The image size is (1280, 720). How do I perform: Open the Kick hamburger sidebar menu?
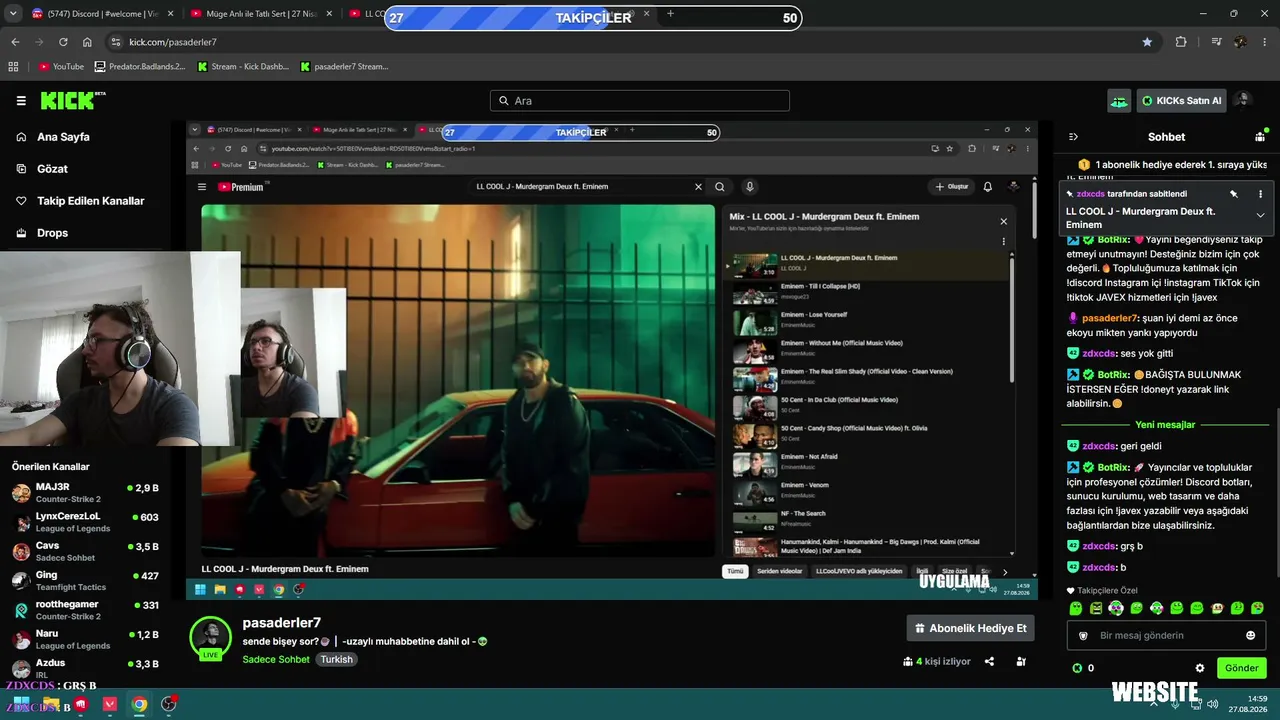point(21,101)
